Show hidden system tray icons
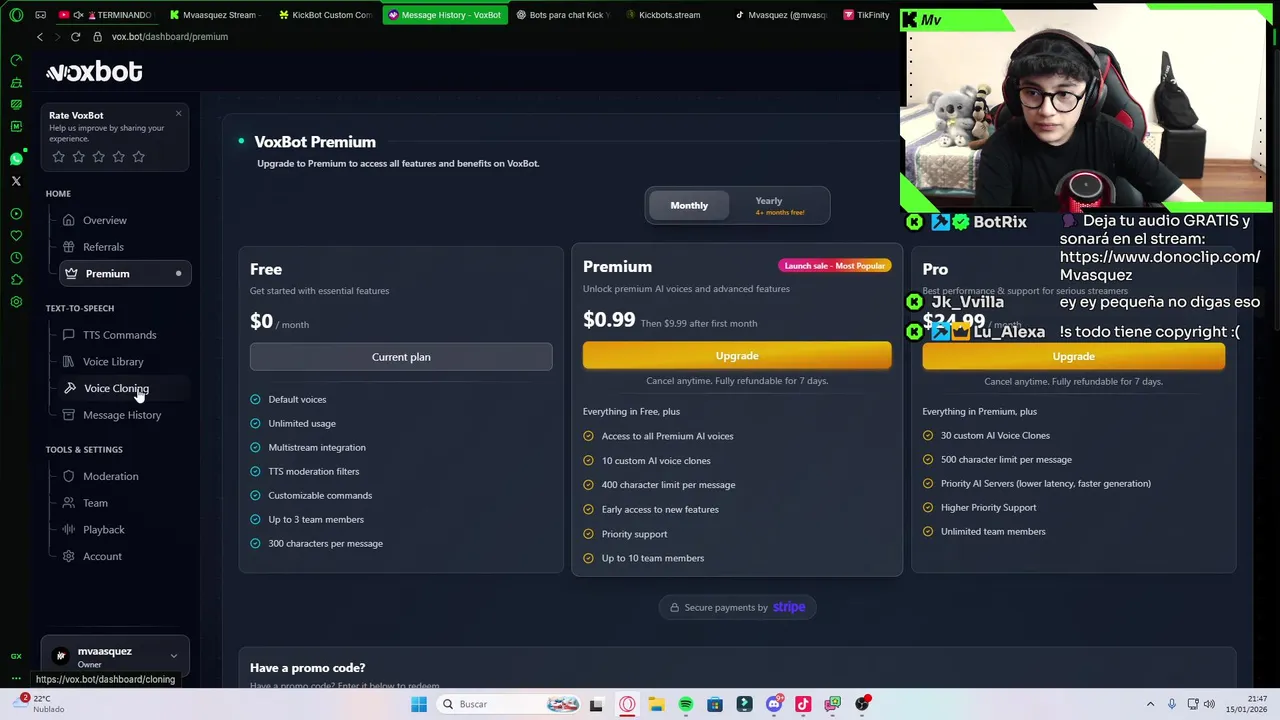The width and height of the screenshot is (1280, 720). point(1150,704)
